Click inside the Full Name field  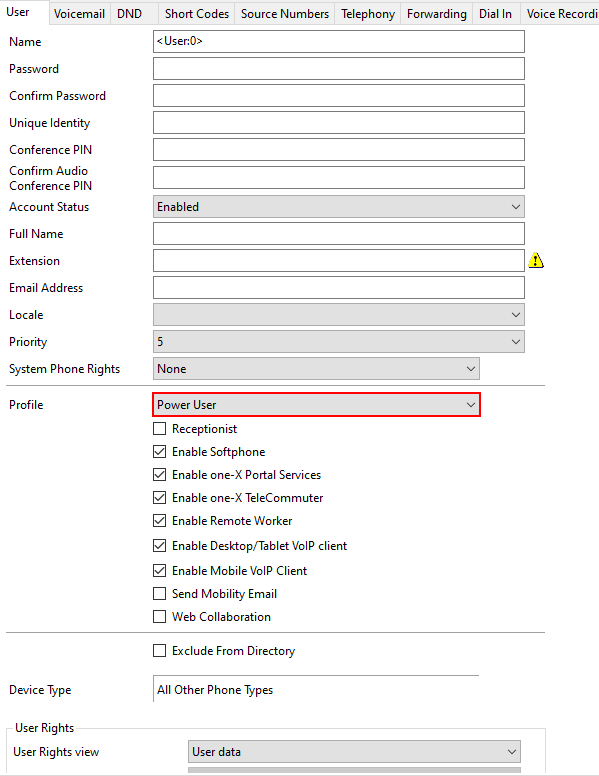(x=339, y=234)
